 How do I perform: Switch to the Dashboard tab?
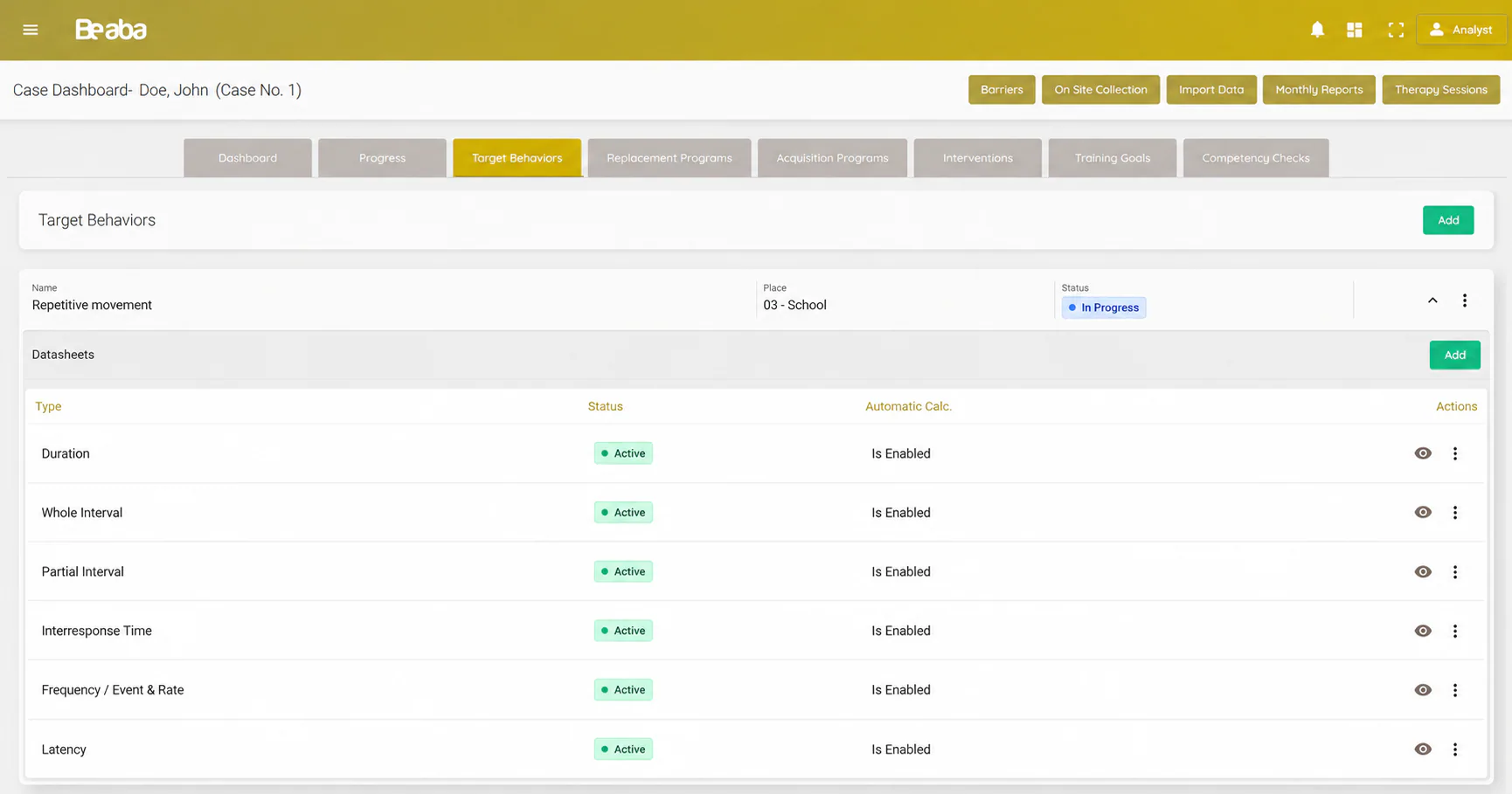(x=247, y=158)
